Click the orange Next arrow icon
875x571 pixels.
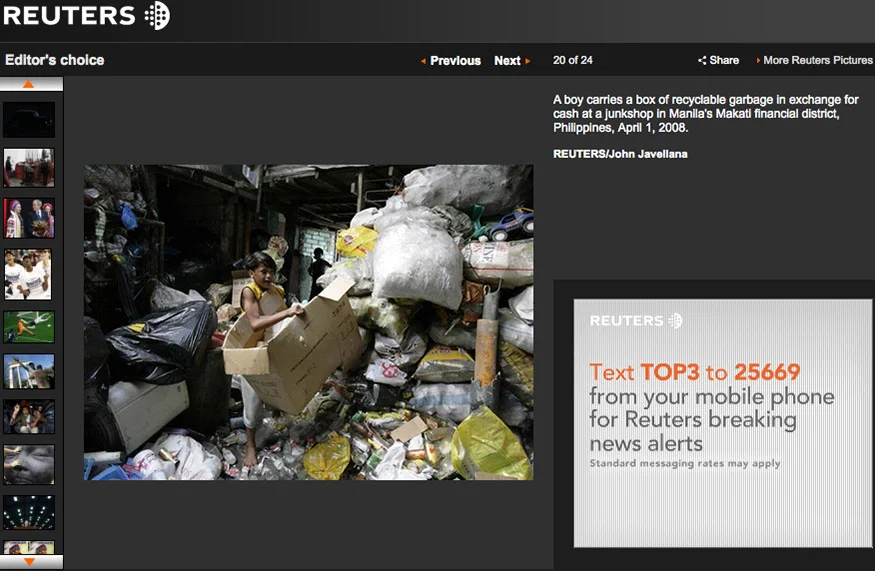click(527, 61)
